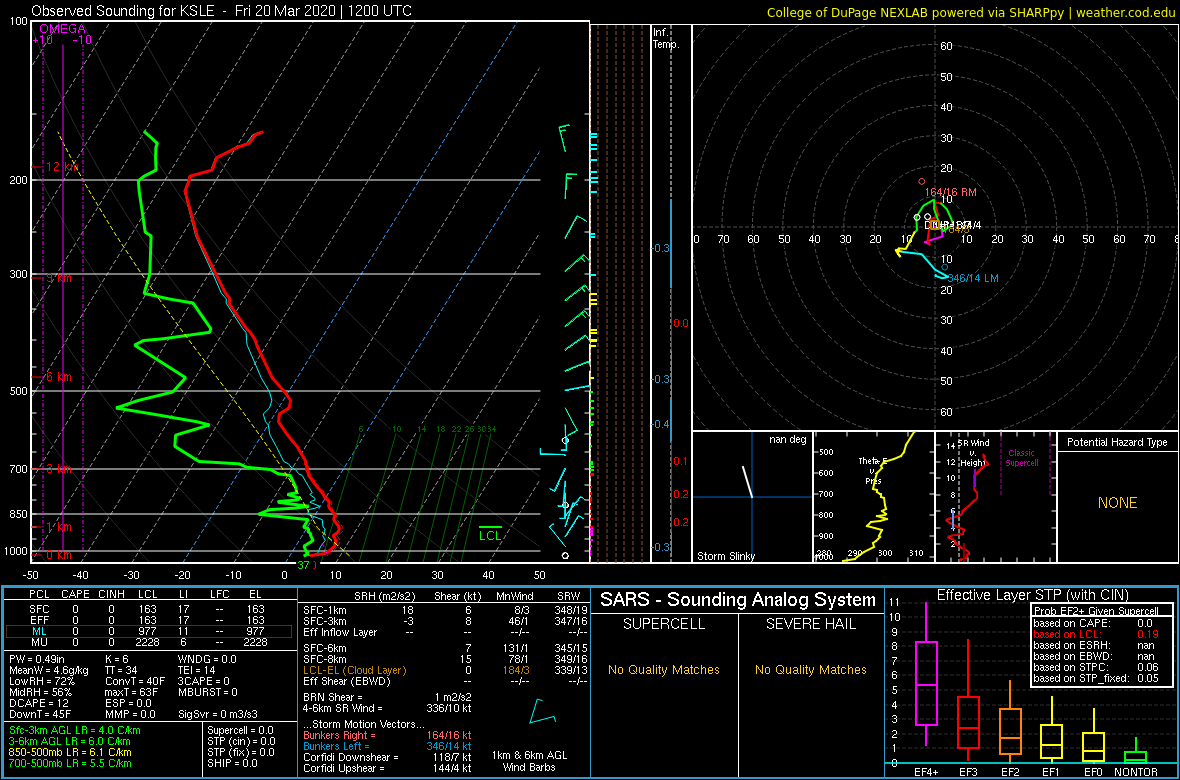This screenshot has height=780, width=1180.
Task: Select the Classic Supercell label
Action: coord(1023,459)
